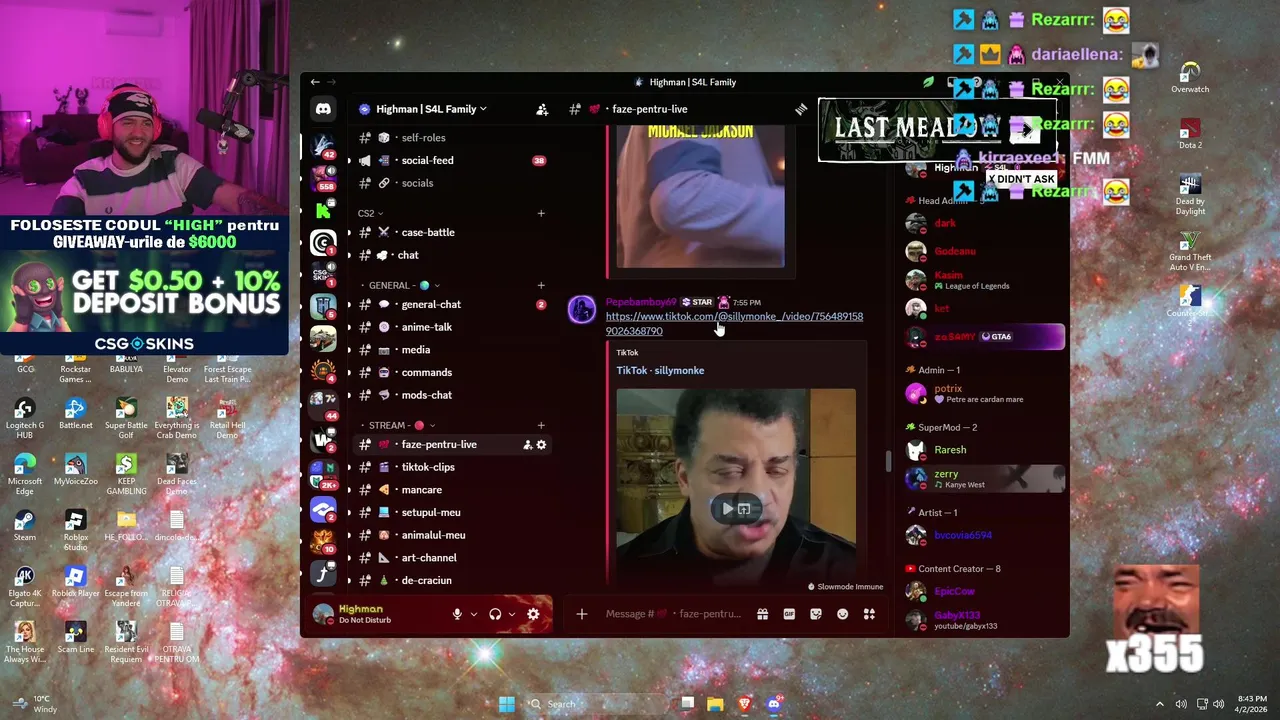
Task: Mute microphone in Discord user panel
Action: [x=457, y=614]
